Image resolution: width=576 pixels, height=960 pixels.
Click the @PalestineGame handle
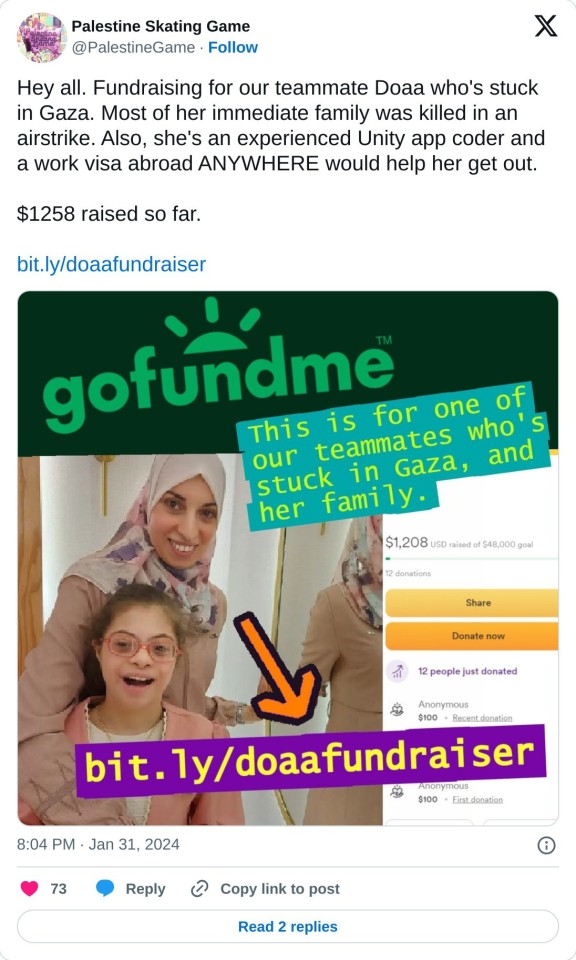(x=133, y=48)
